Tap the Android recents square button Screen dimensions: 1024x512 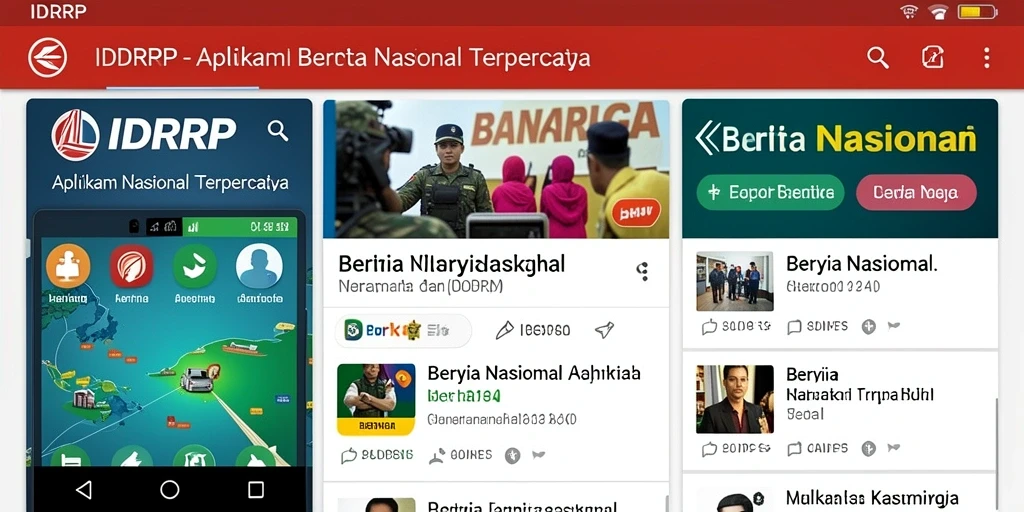(256, 489)
